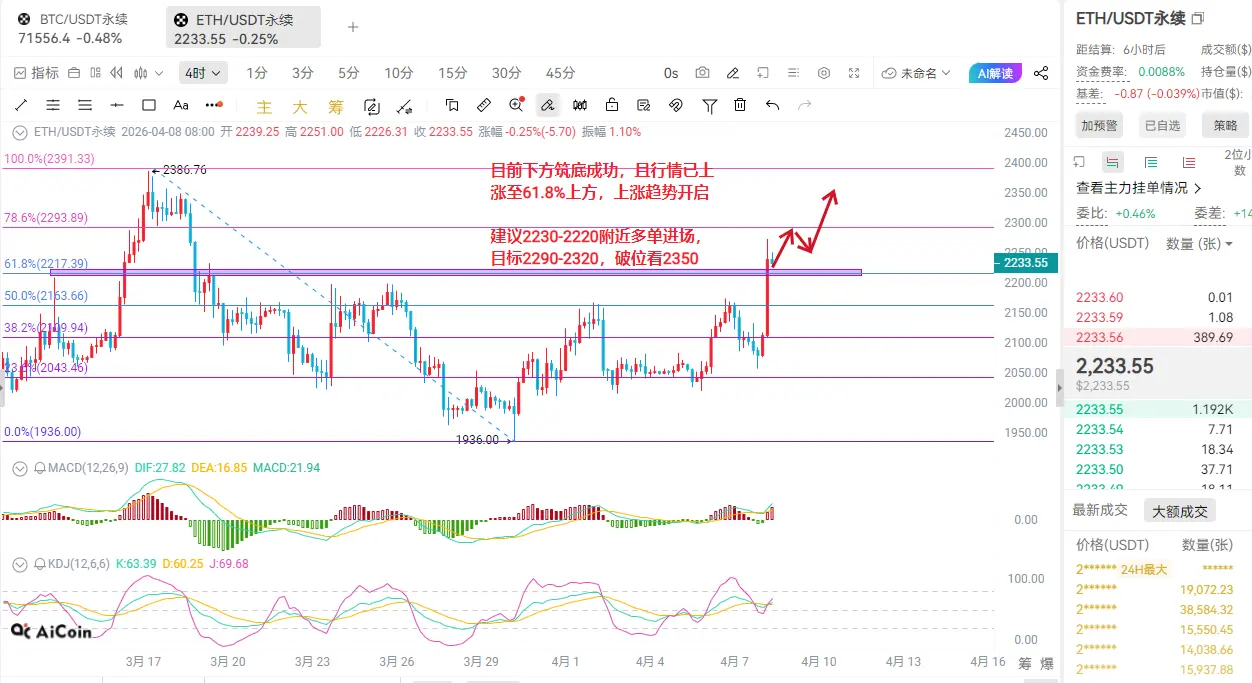Click the magnet eraser drawing tool
The height and width of the screenshot is (683, 1252).
click(548, 105)
